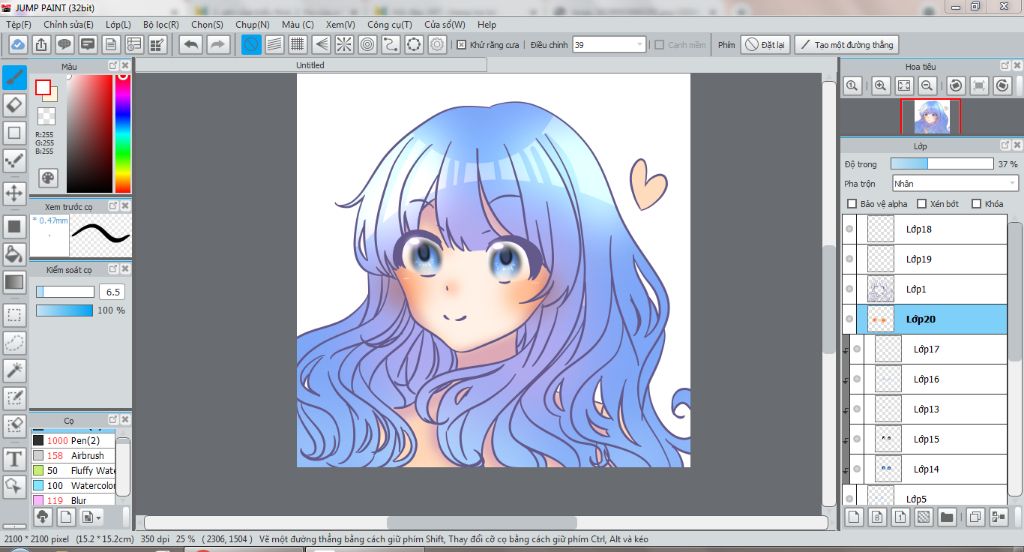Enable radial lines snap guide
The height and width of the screenshot is (552, 1024).
pyautogui.click(x=344, y=44)
